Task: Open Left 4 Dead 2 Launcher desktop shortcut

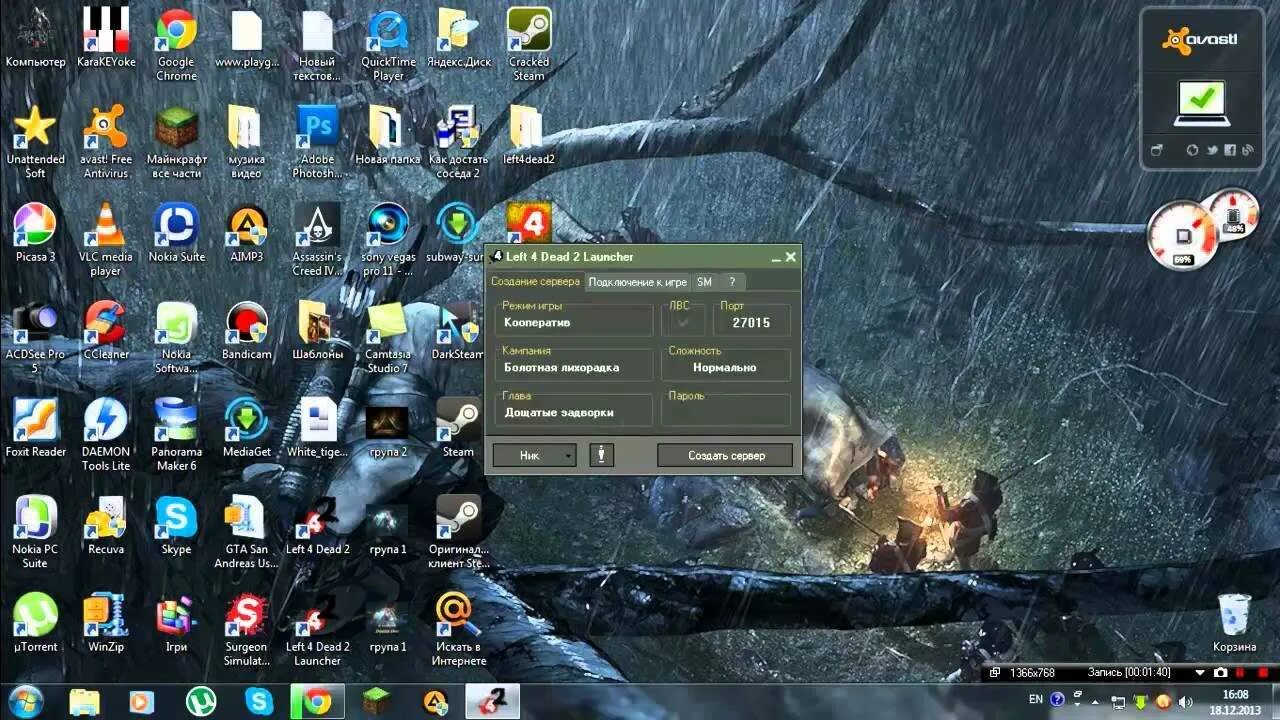Action: click(318, 630)
